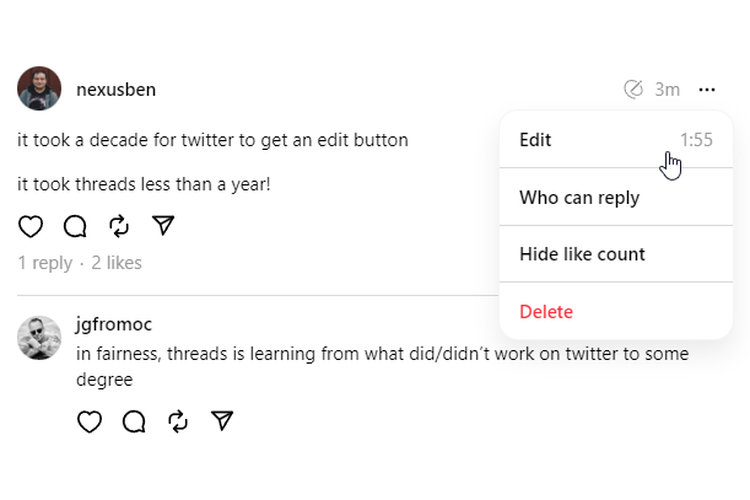Image resolution: width=750 pixels, height=500 pixels.
Task: Delete the post via the red menu entry
Action: coord(546,311)
